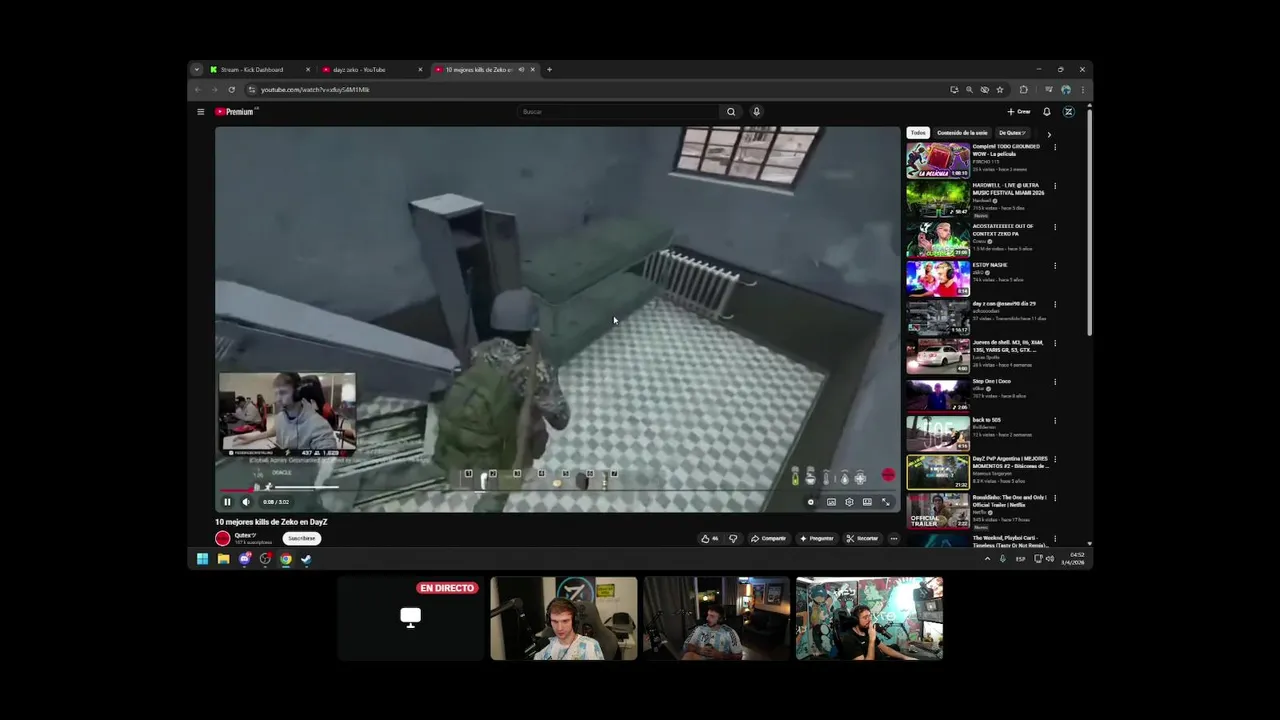Open ESTOY NASHE video
Viewport: 1280px width, 720px height.
[938, 277]
